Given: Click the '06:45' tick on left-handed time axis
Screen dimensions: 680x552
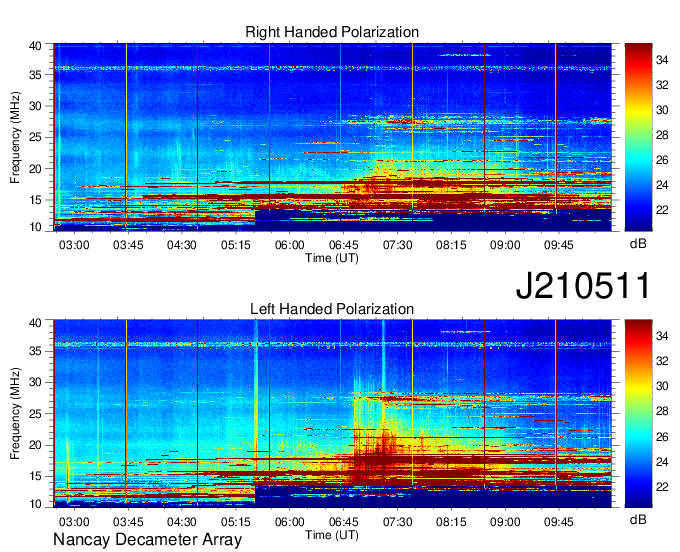Looking at the screenshot, I should pyautogui.click(x=343, y=522).
